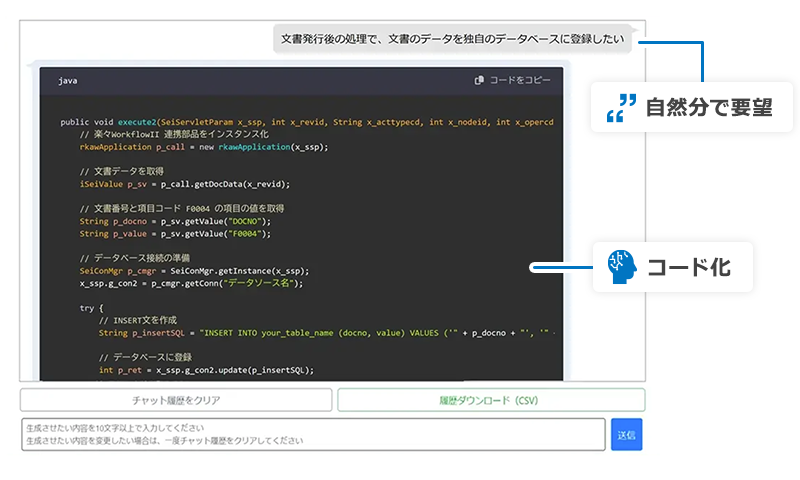Viewport: 800px width, 480px height.
Task: Click the 自然分で要望 callout label
Action: [709, 108]
